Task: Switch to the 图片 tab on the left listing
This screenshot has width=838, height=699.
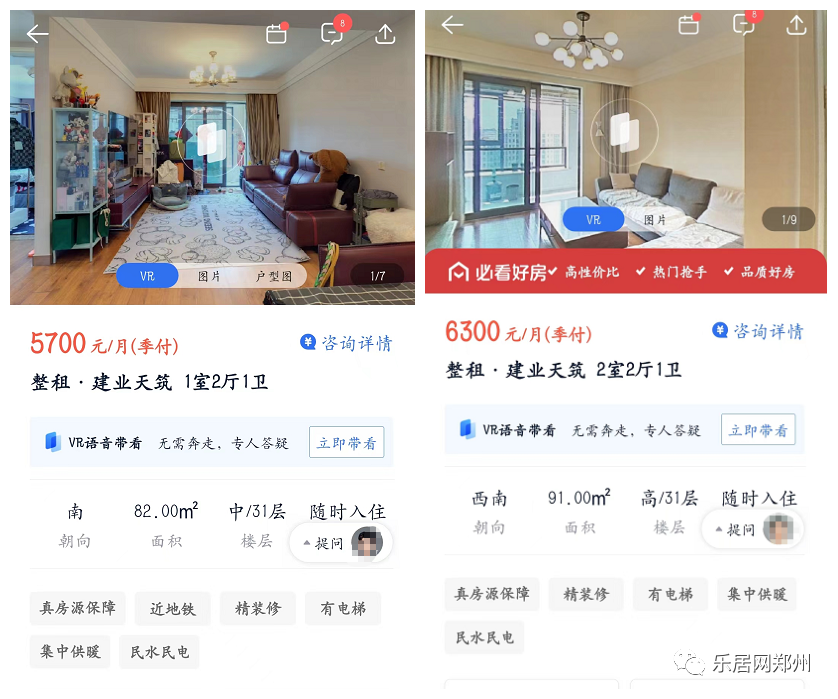Action: (209, 276)
